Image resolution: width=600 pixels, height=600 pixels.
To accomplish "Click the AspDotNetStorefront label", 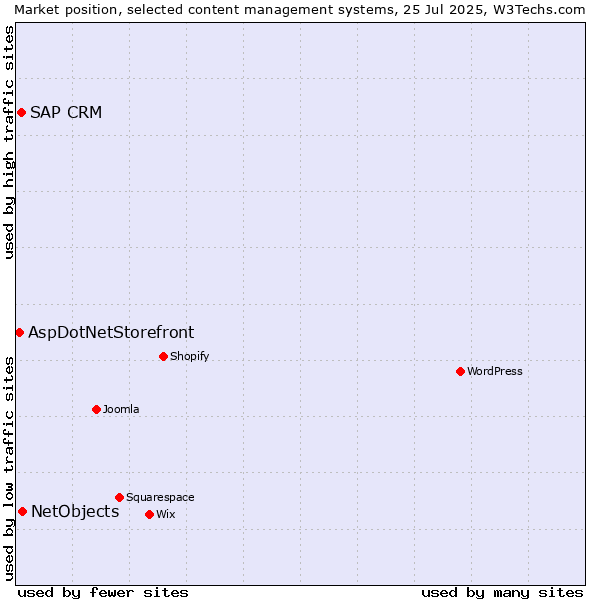I will (111, 333).
